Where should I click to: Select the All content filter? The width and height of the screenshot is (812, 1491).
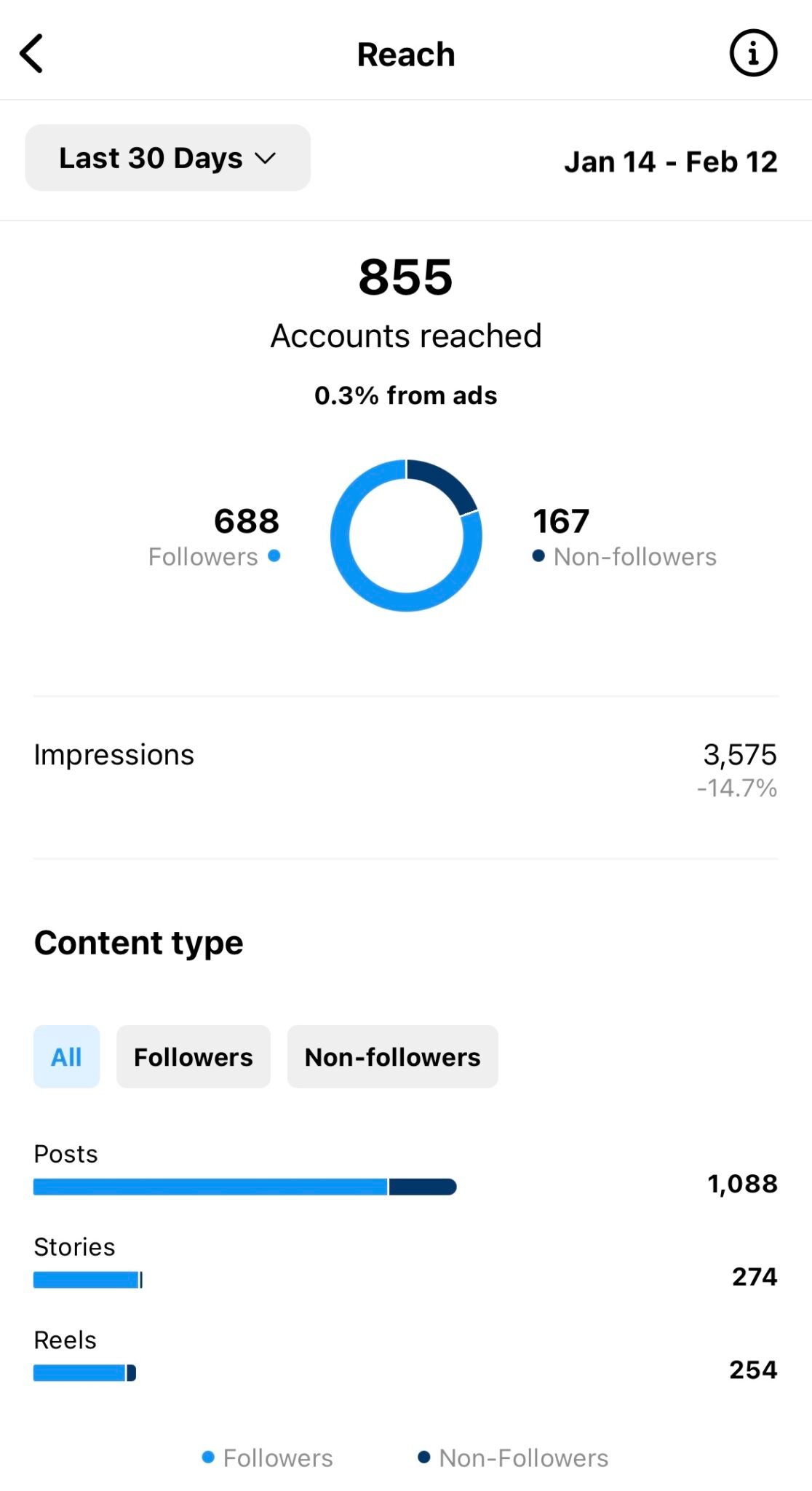point(66,1056)
